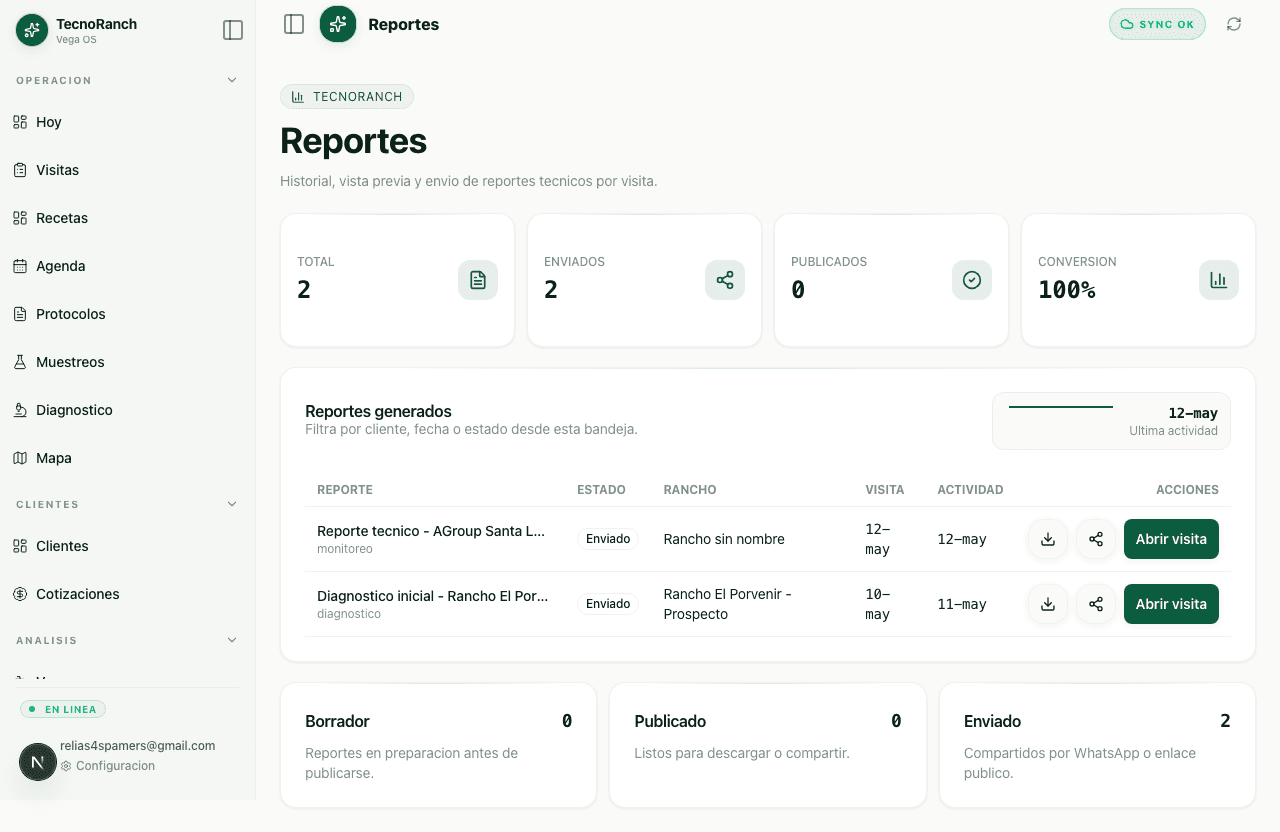Click the Clientes grid icon
The width and height of the screenshot is (1280, 832).
click(20, 546)
